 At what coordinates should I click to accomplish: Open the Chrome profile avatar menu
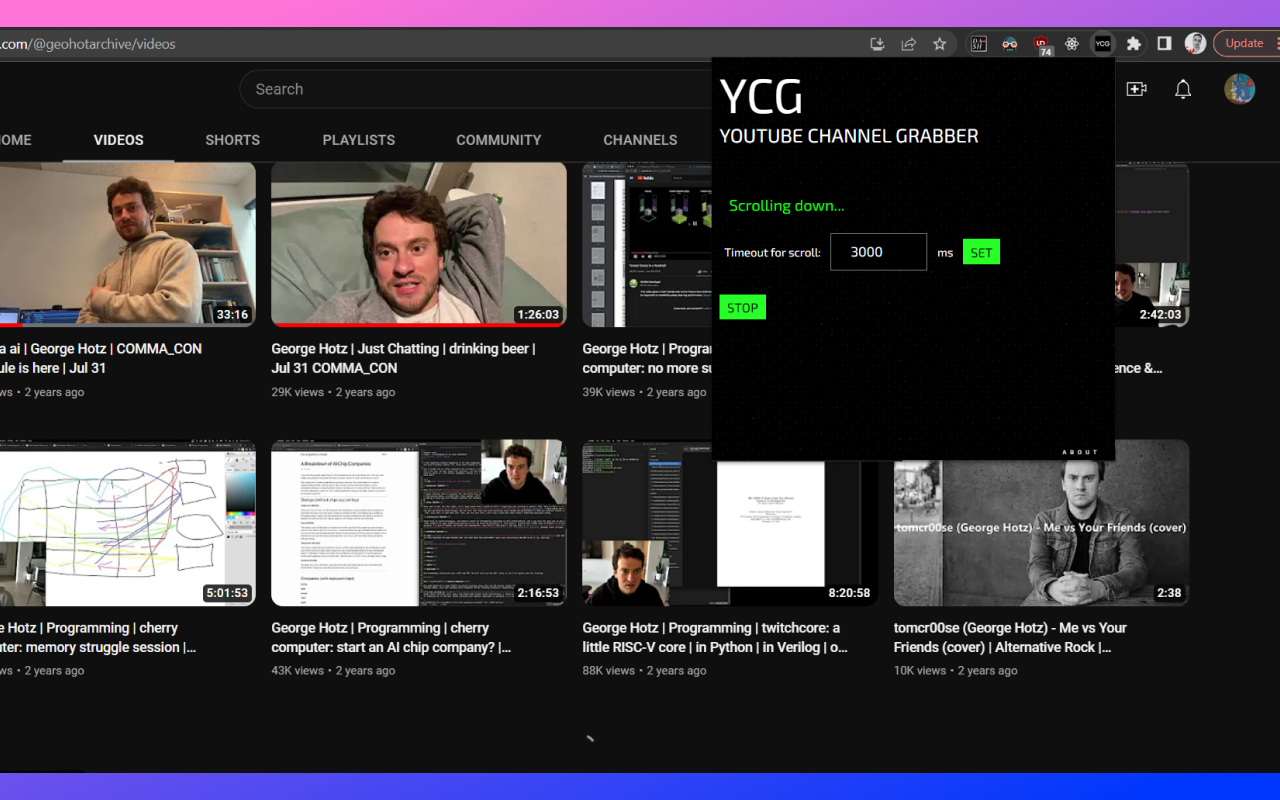[x=1195, y=44]
